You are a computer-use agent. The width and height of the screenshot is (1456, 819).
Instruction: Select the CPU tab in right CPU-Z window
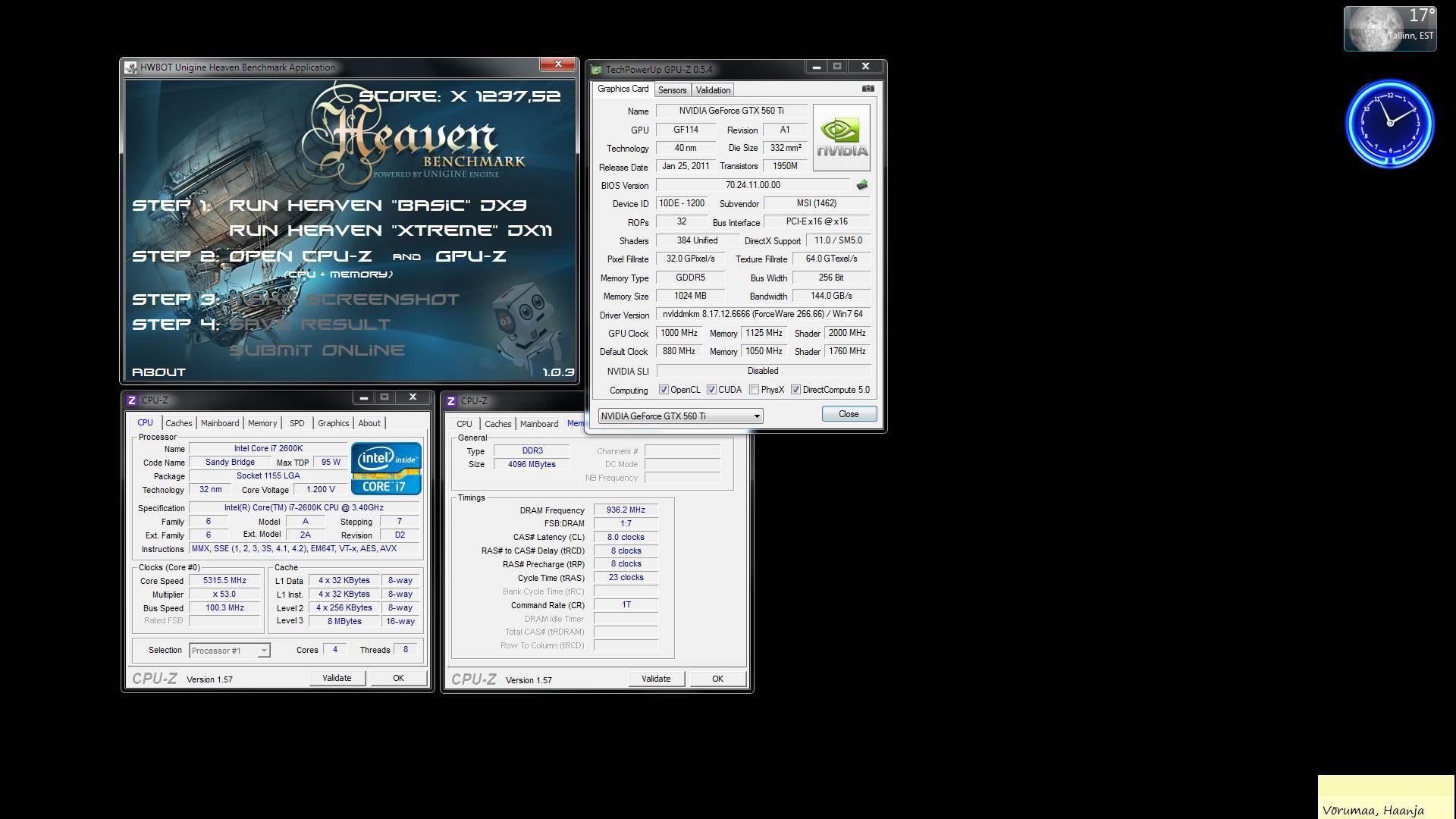(x=464, y=424)
